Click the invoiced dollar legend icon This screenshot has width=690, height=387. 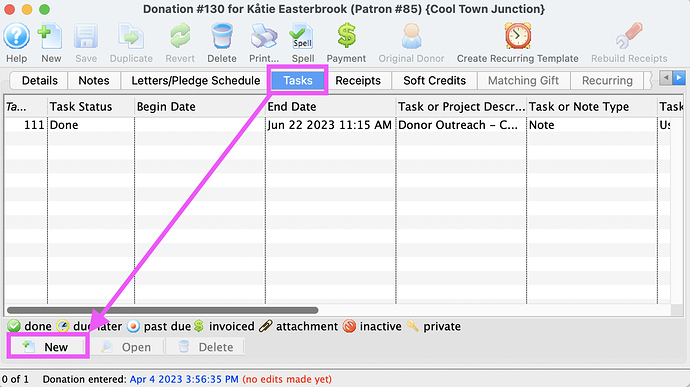pyautogui.click(x=199, y=326)
